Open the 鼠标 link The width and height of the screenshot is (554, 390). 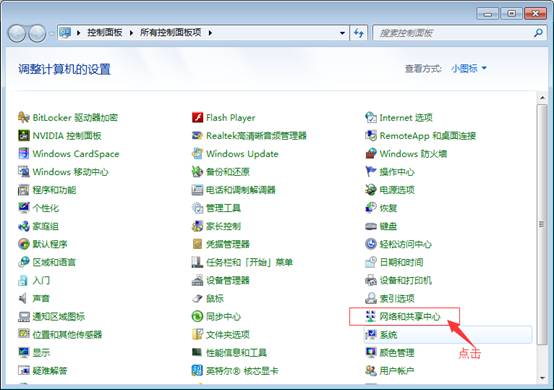[x=215, y=298]
